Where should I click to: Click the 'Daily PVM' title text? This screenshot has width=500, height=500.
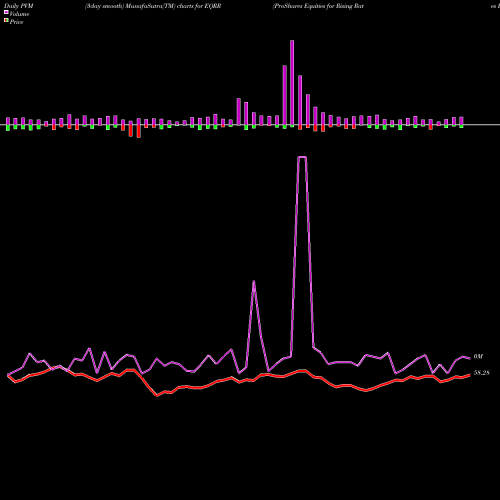coord(19,6)
